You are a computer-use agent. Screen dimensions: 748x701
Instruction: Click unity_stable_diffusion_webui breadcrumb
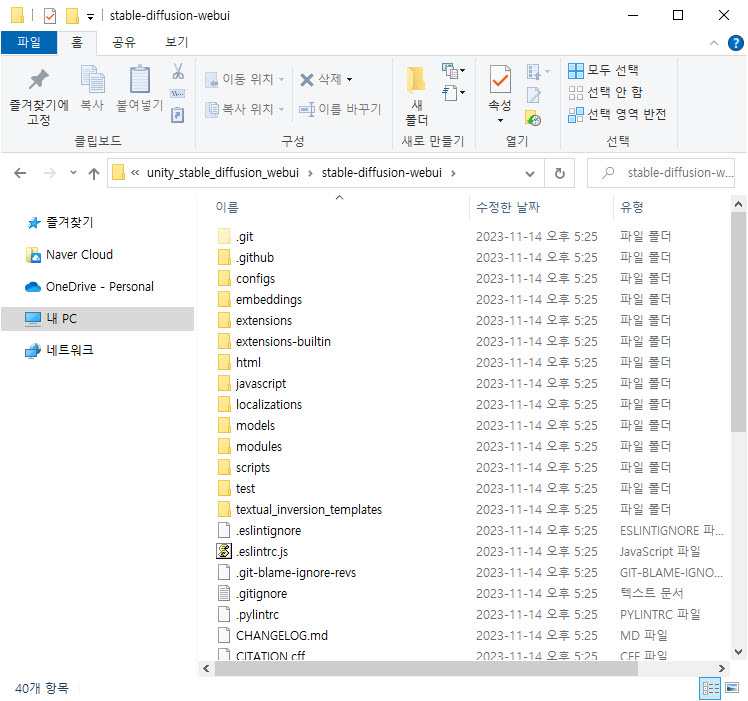[x=223, y=173]
